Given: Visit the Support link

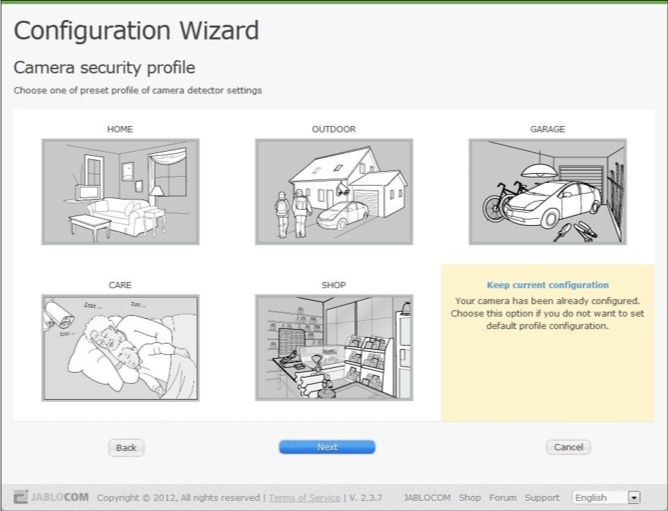Looking at the screenshot, I should (x=542, y=497).
